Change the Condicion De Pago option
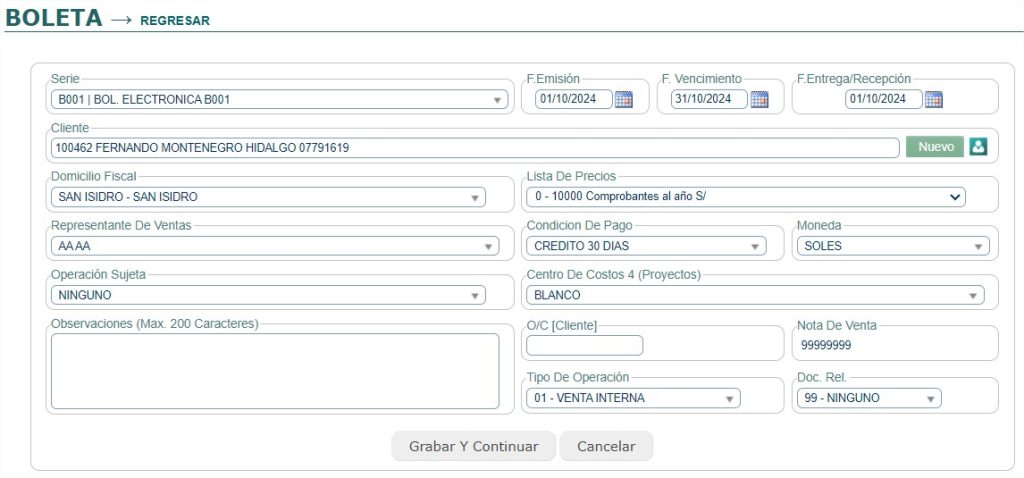 (645, 246)
